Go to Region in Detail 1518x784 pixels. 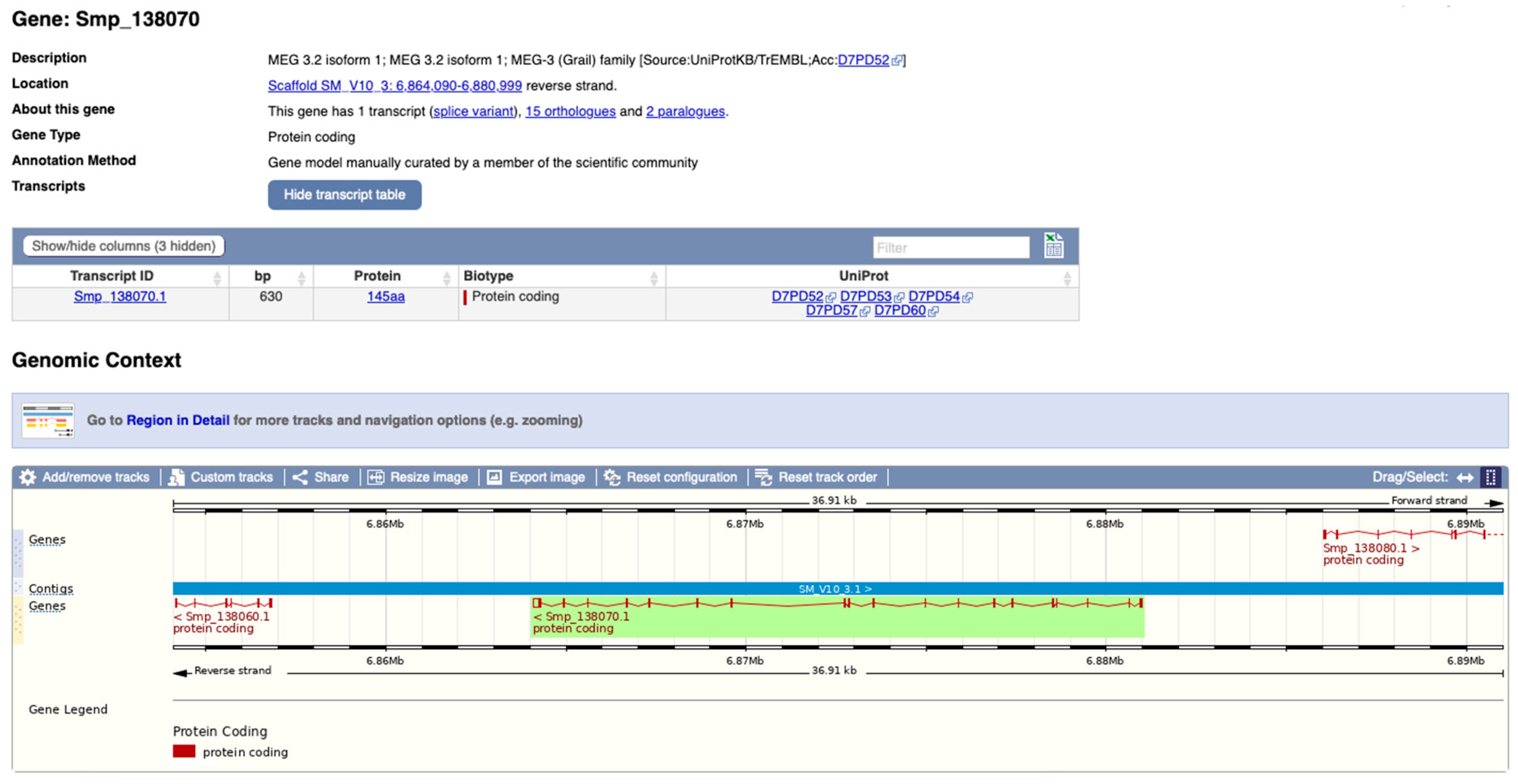(x=177, y=420)
